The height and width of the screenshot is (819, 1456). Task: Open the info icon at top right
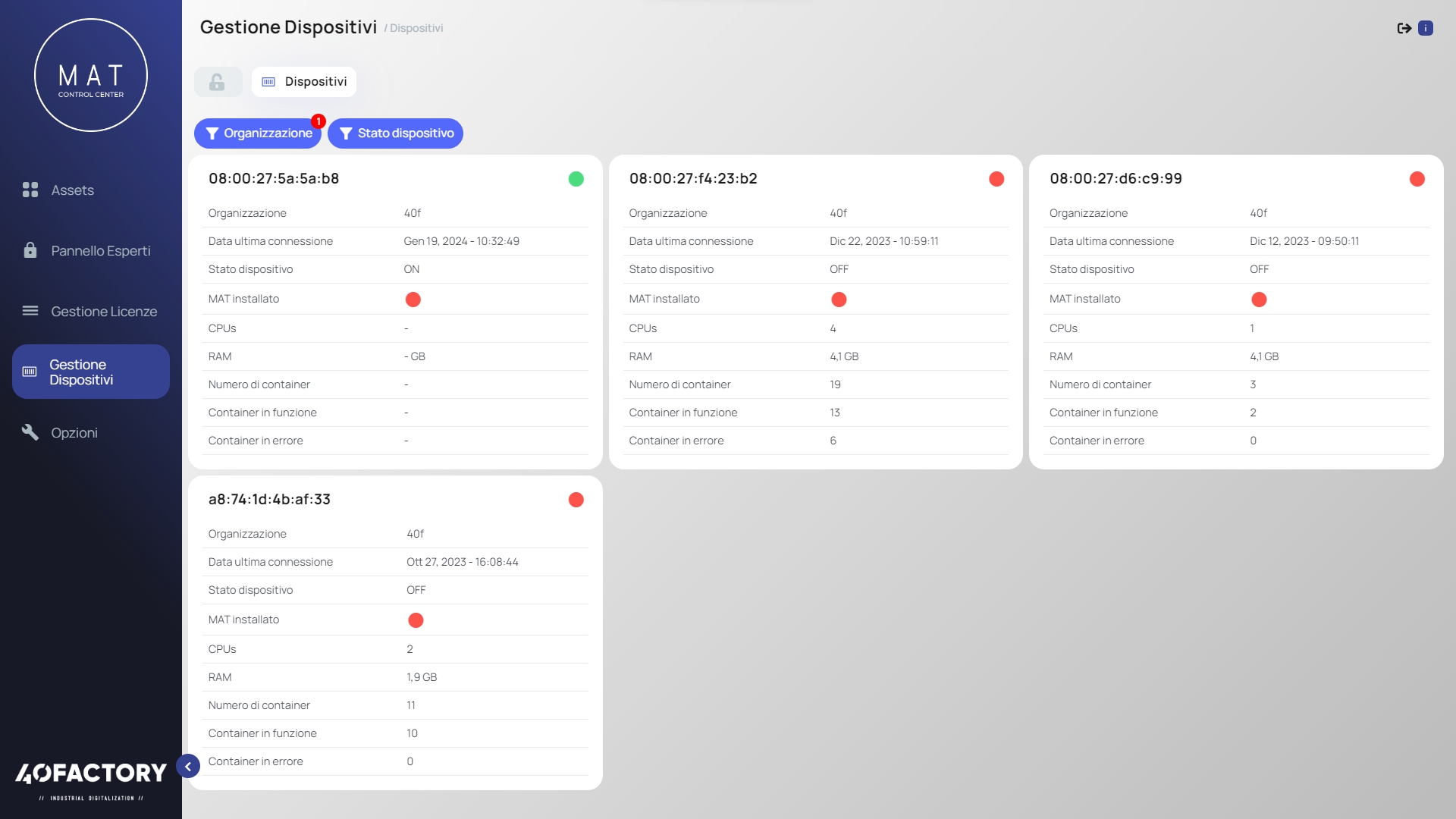click(1426, 28)
